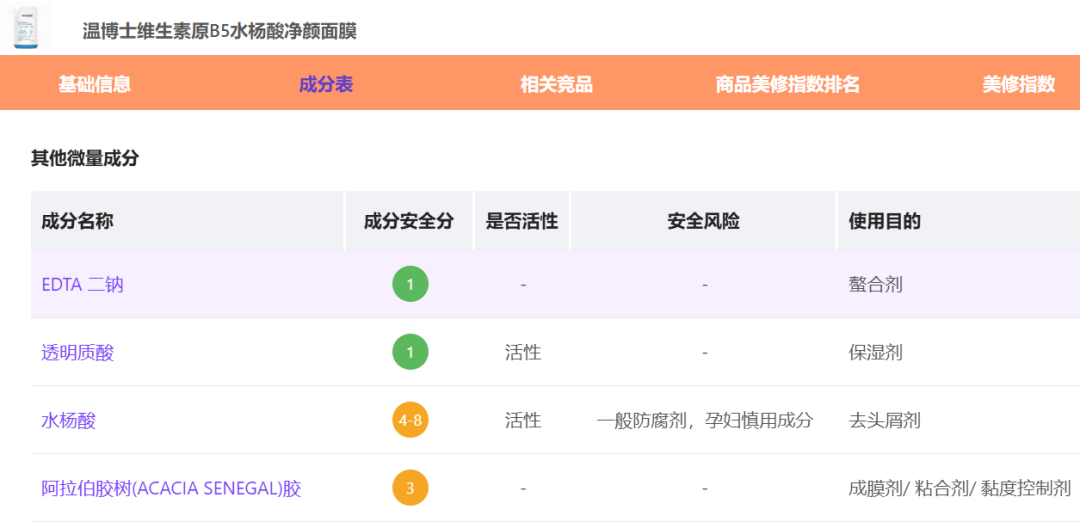Click the 成分安全分 column header

[x=408, y=221]
